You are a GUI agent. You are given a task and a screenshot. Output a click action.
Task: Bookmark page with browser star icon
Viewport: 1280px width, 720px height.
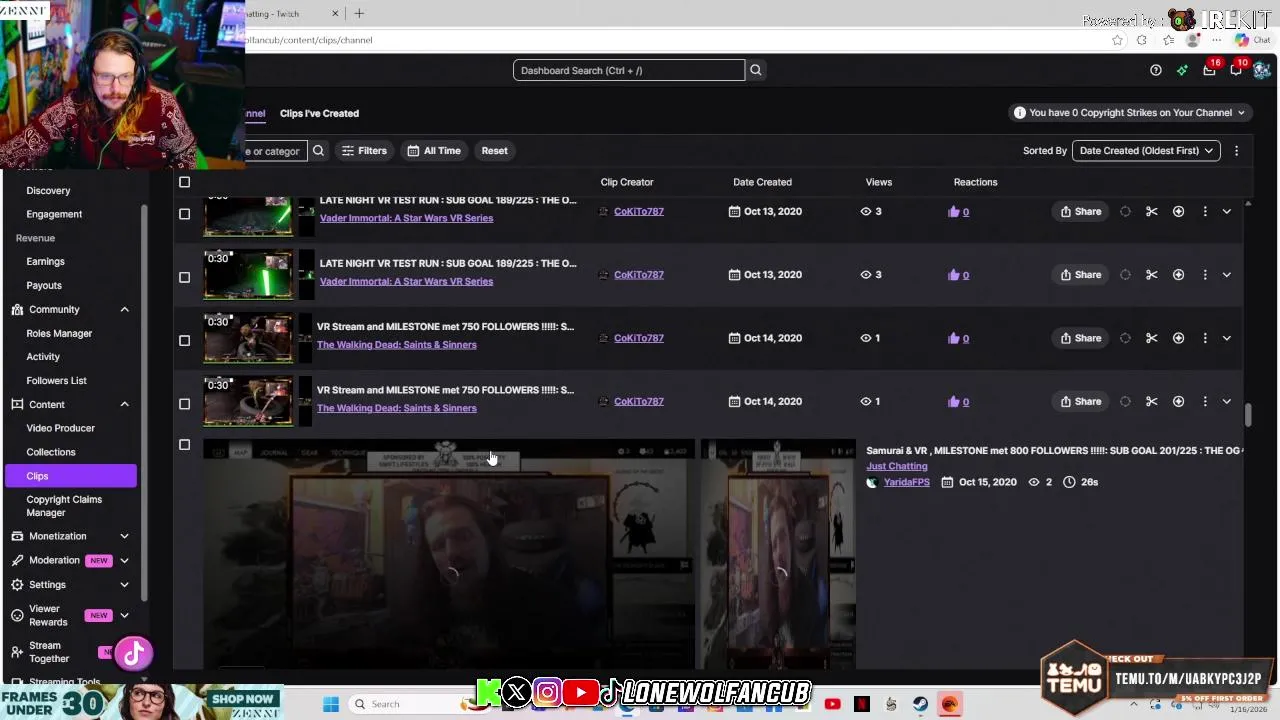tap(1117, 40)
